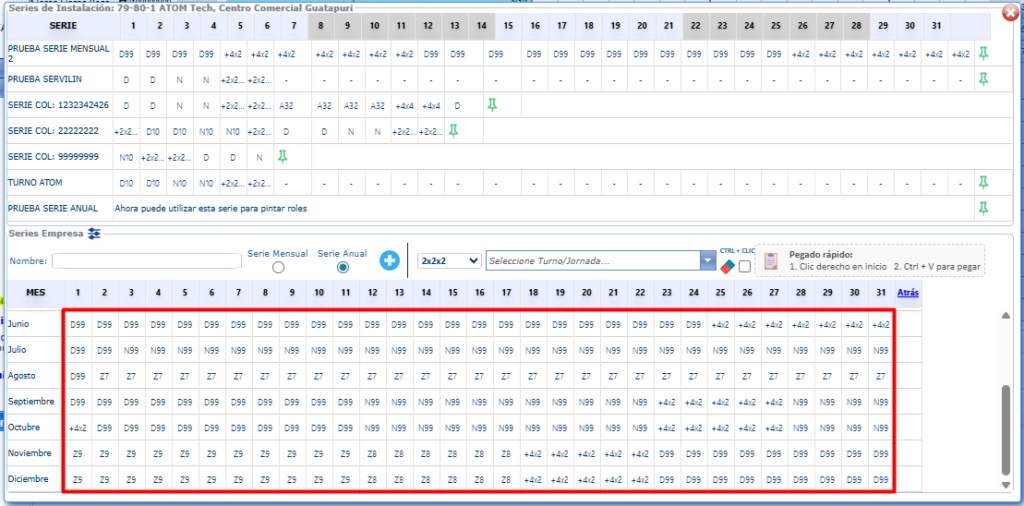Pin the SERIE COL: 1232342426 series
The height and width of the screenshot is (506, 1024).
click(x=491, y=104)
